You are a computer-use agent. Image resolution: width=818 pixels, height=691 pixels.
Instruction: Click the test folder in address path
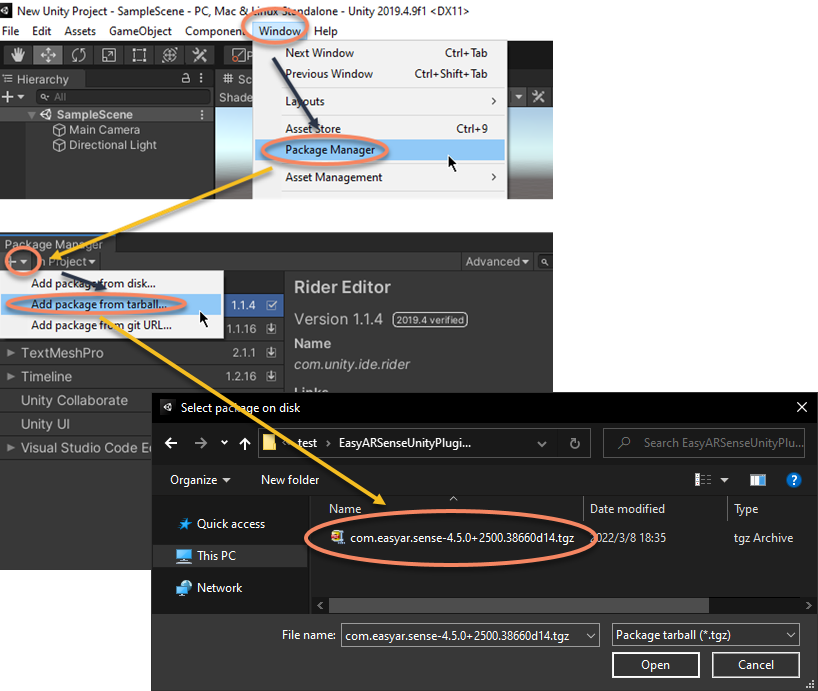(307, 443)
